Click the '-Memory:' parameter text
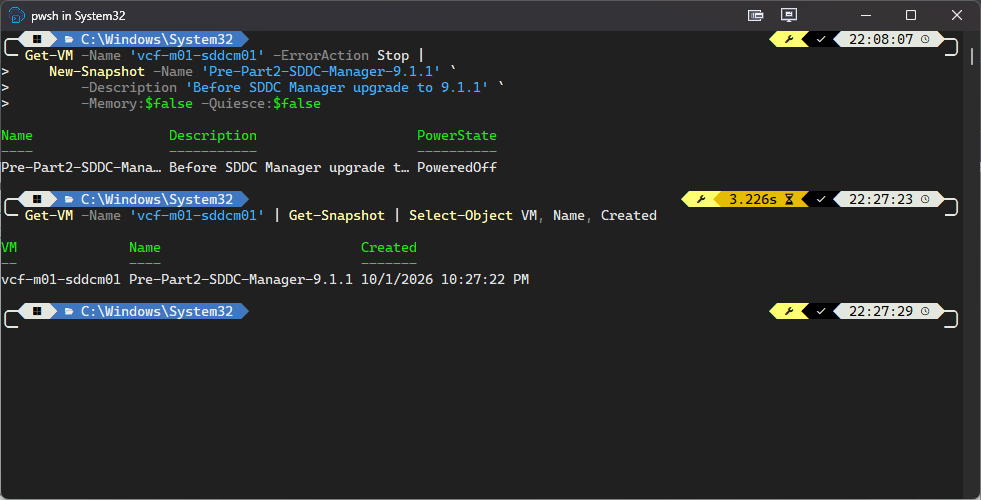 pos(113,103)
